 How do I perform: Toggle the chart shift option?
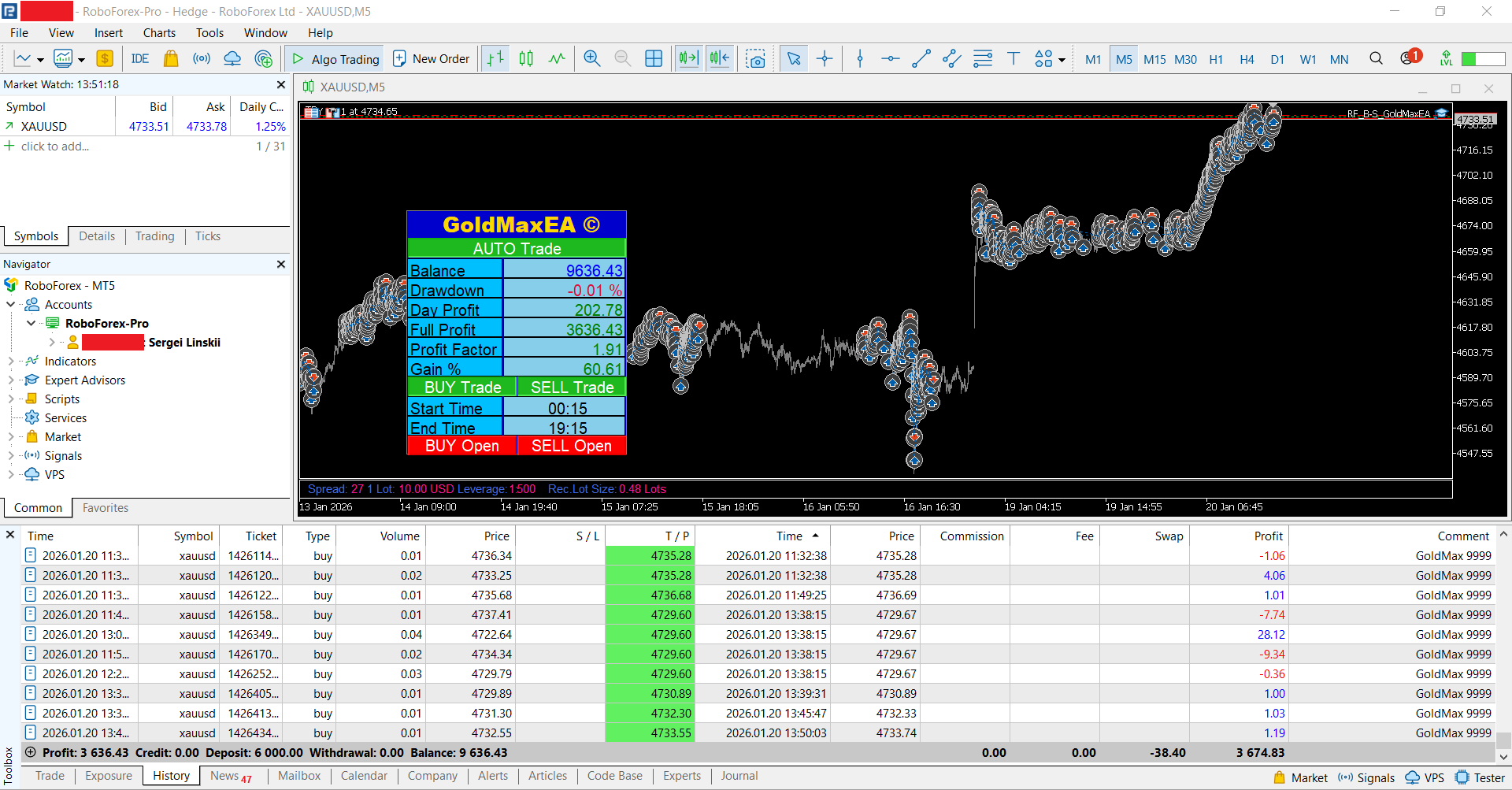(720, 59)
